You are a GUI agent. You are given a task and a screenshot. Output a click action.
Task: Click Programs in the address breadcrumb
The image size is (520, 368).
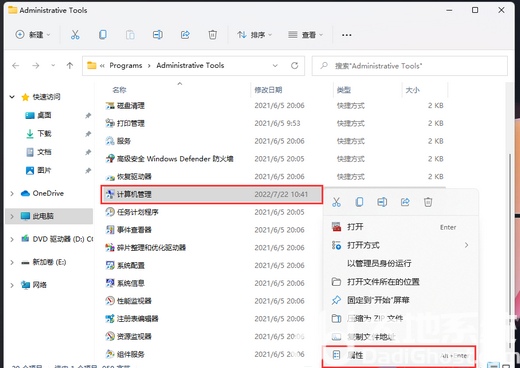coord(126,65)
